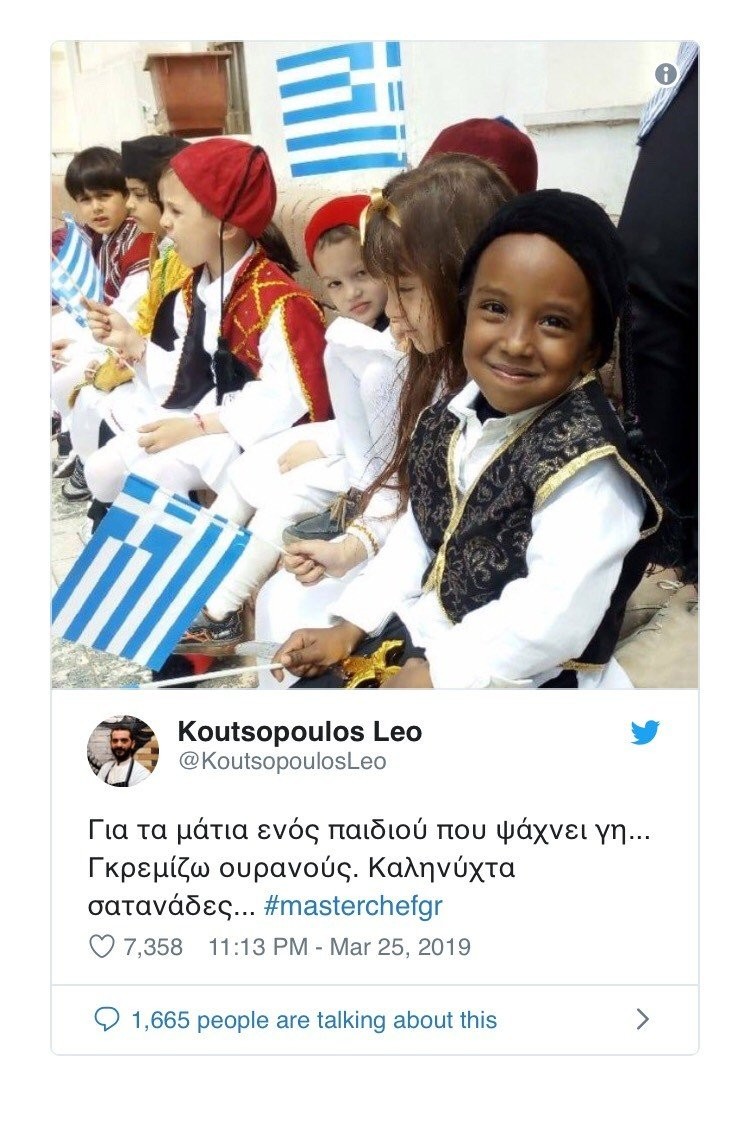Click the text "Καληνύχτα" in the tweet
The width and height of the screenshot is (750, 1131).
coord(441,868)
